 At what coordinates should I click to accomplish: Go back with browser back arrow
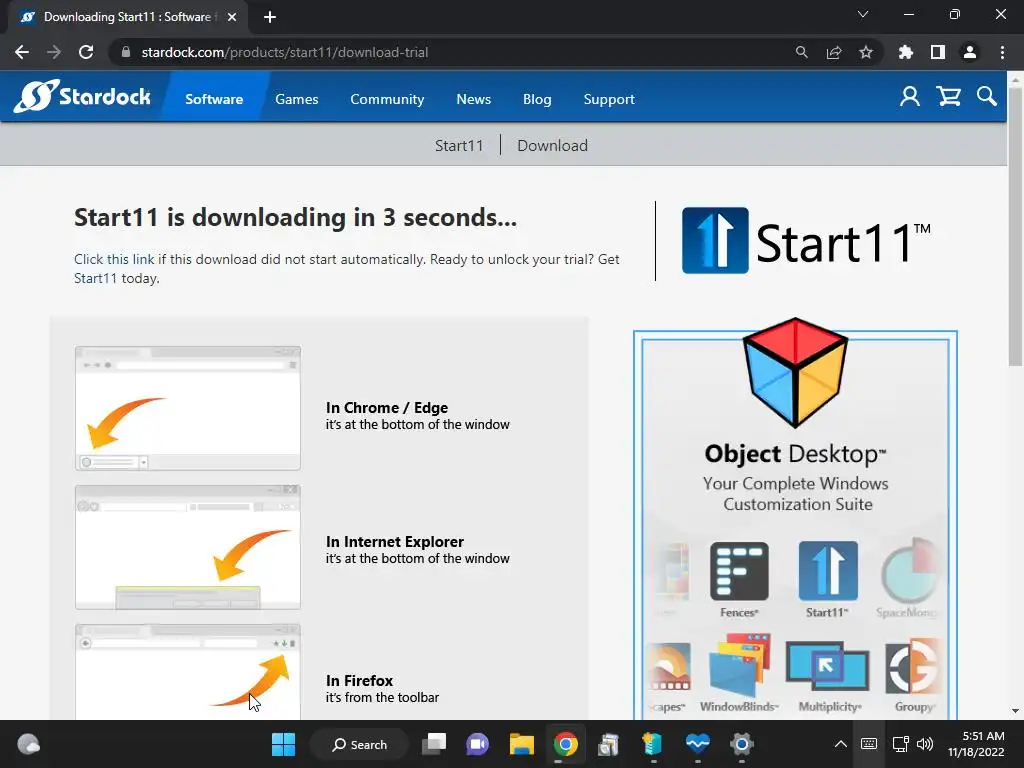(x=22, y=52)
